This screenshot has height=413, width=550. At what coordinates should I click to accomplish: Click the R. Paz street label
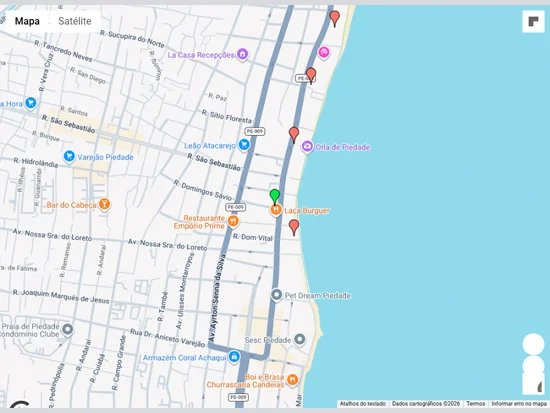pos(217,97)
